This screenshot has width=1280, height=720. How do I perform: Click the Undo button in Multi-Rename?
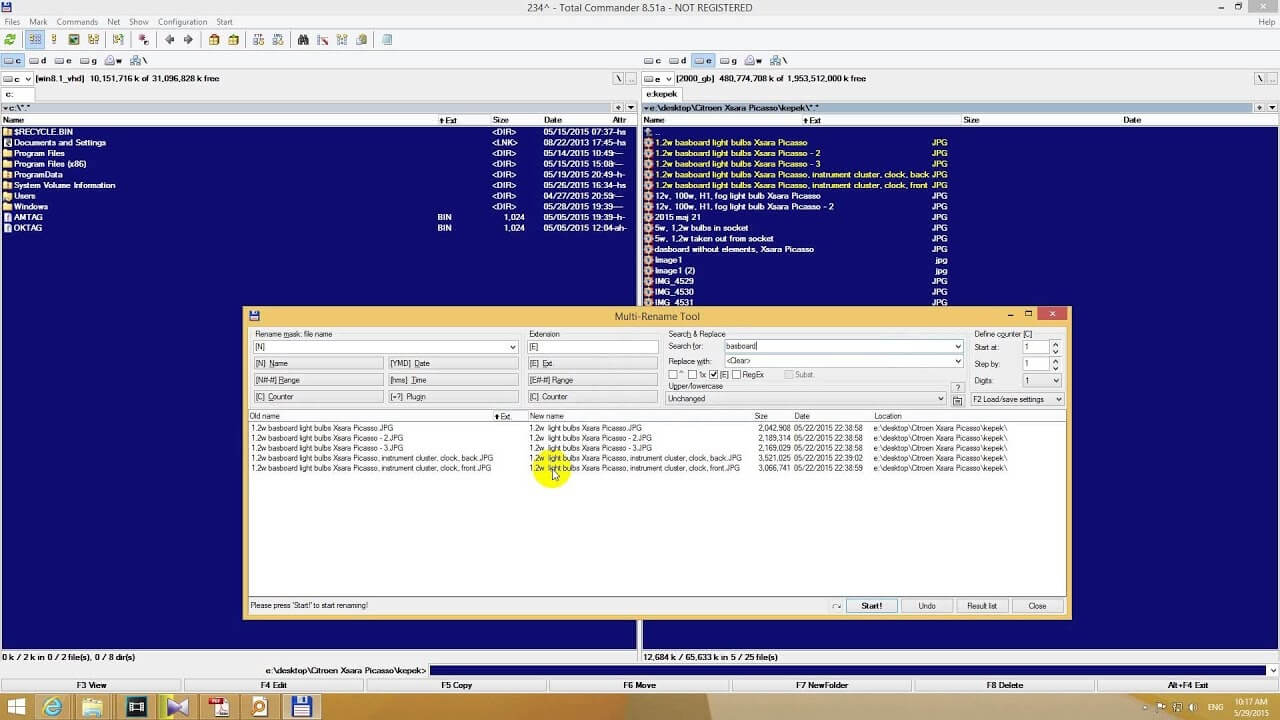pos(927,606)
